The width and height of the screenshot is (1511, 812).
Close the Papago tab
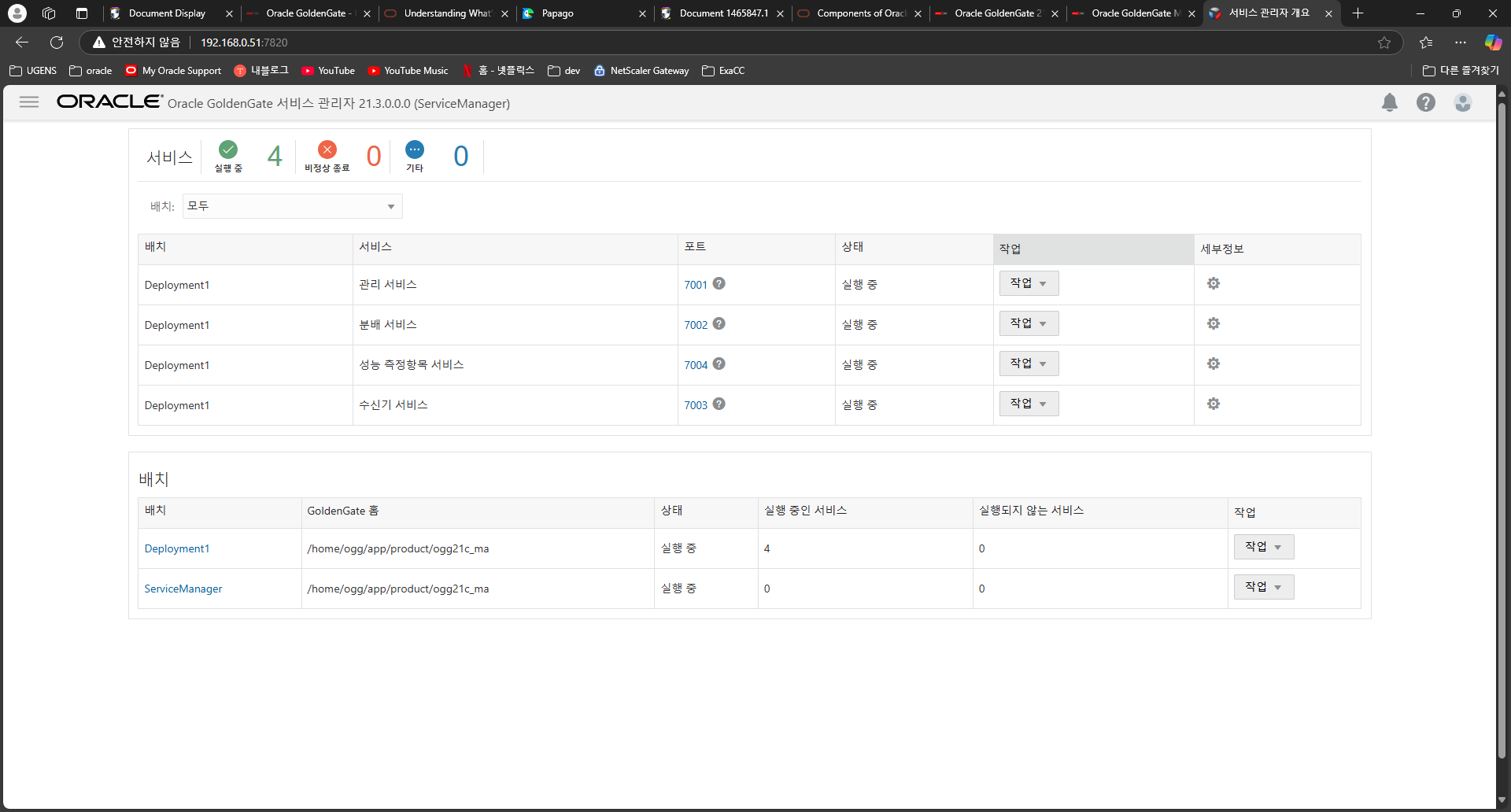pos(642,13)
